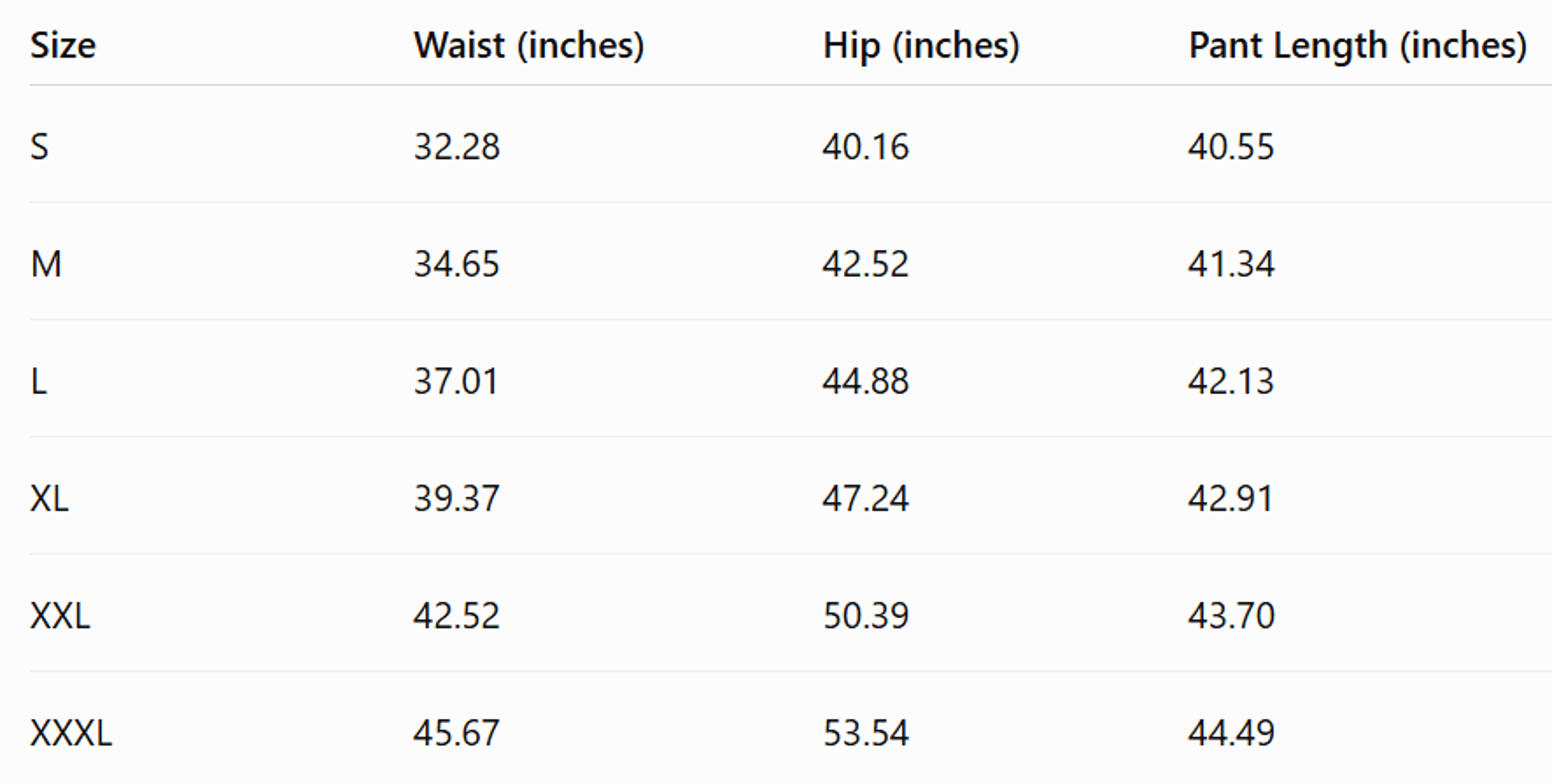Select the XXL size row label
Image resolution: width=1552 pixels, height=784 pixels.
tap(60, 616)
